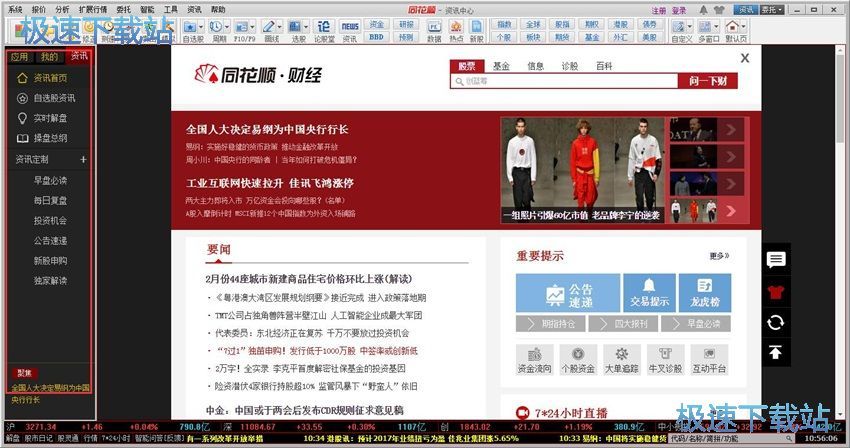The height and width of the screenshot is (448, 850).
Task: Expand the 自定义 dropdown arrow
Action: pos(689,27)
